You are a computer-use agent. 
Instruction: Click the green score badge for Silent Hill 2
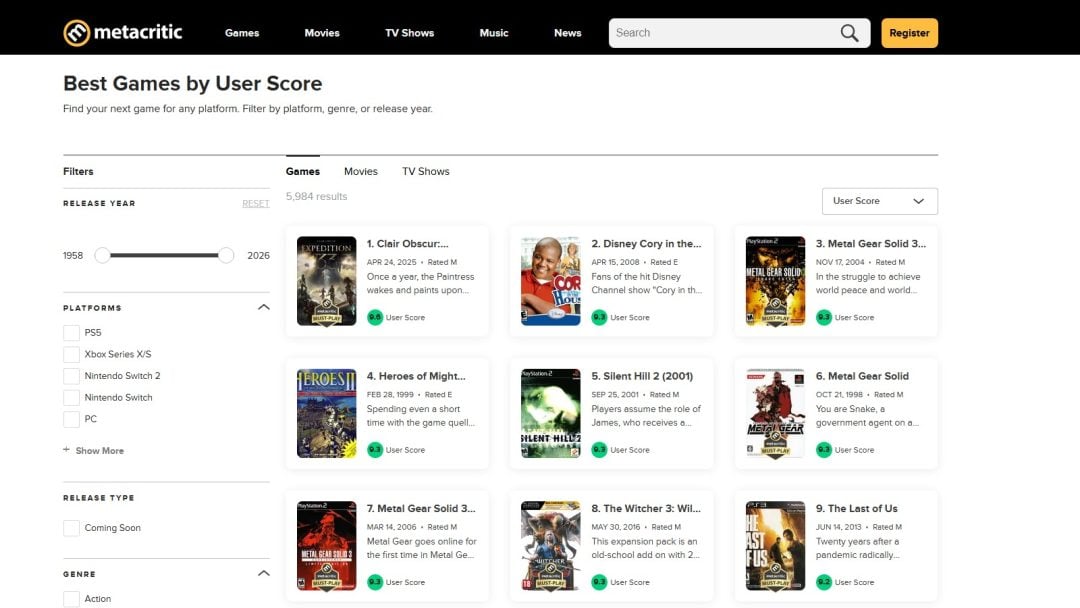coord(599,450)
